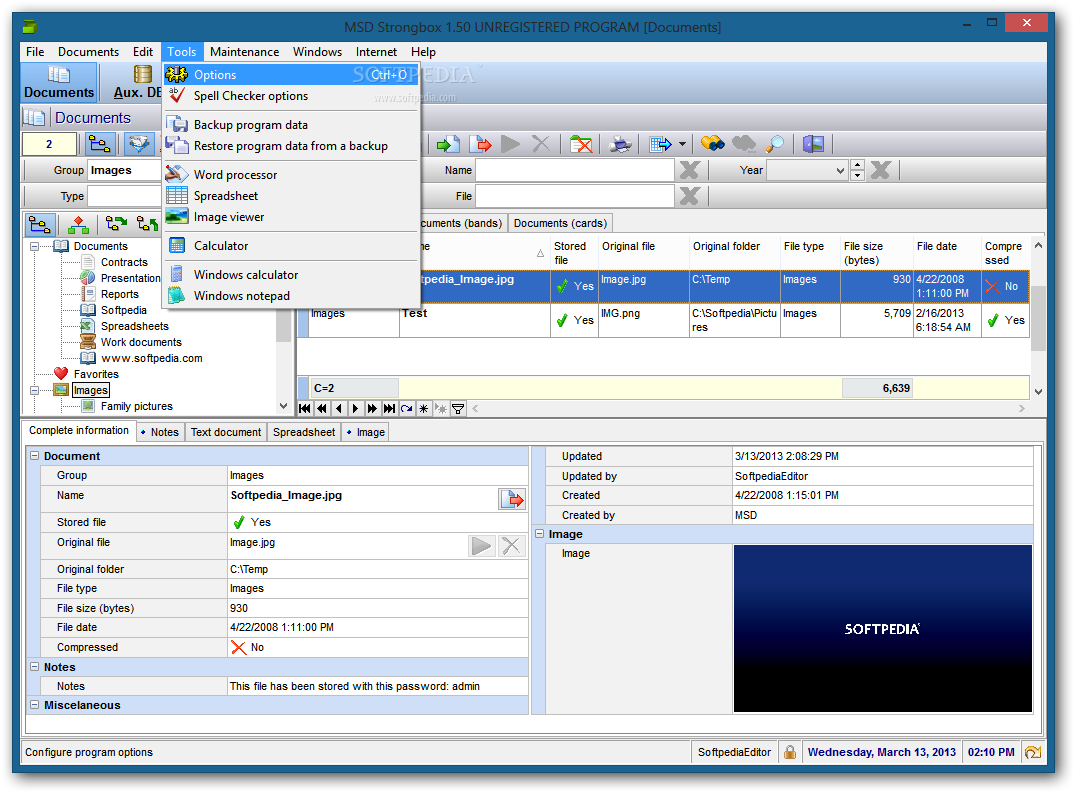Screen dimensions: 1075x793
Task: Click into the Name filter field
Action: tap(575, 170)
